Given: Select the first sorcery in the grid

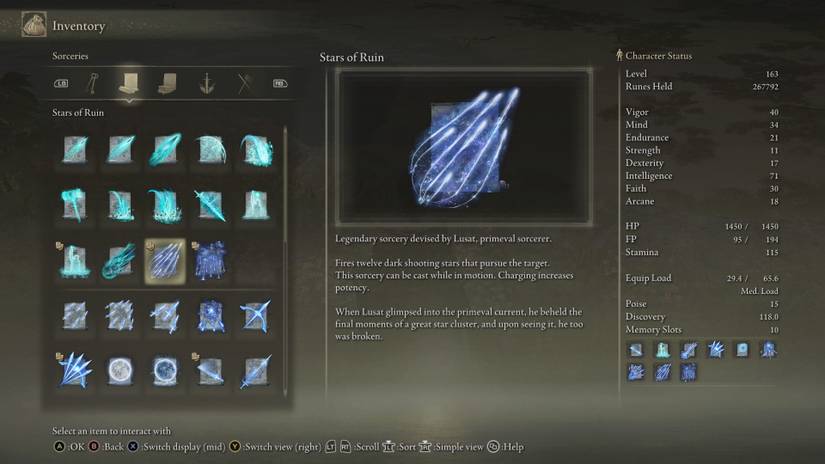Looking at the screenshot, I should pyautogui.click(x=75, y=150).
